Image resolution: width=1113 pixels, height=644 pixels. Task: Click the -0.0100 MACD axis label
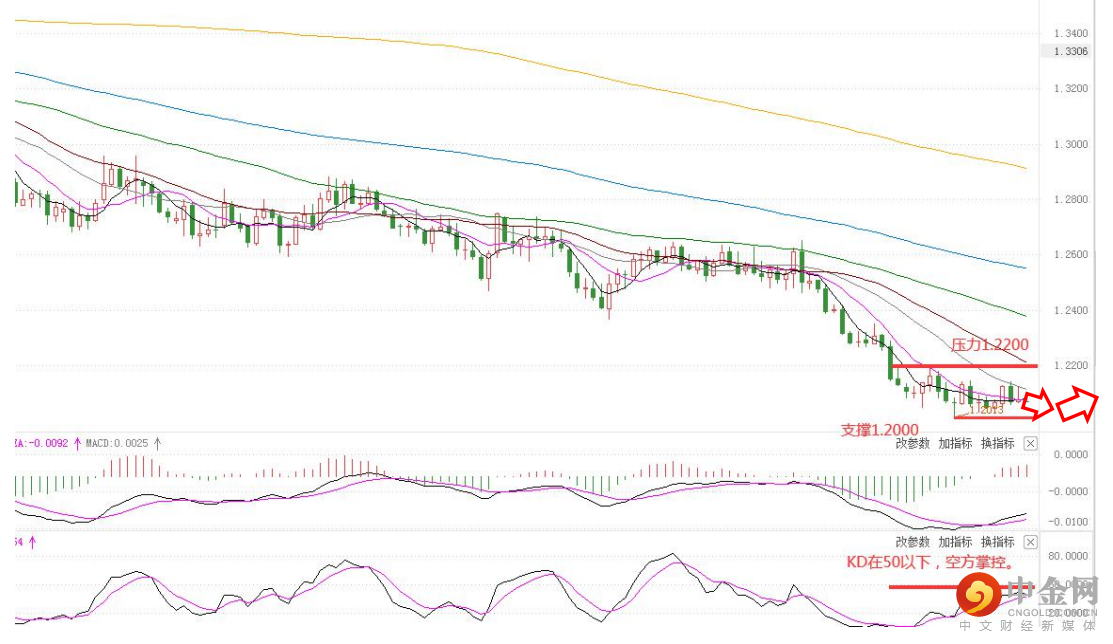1068,522
